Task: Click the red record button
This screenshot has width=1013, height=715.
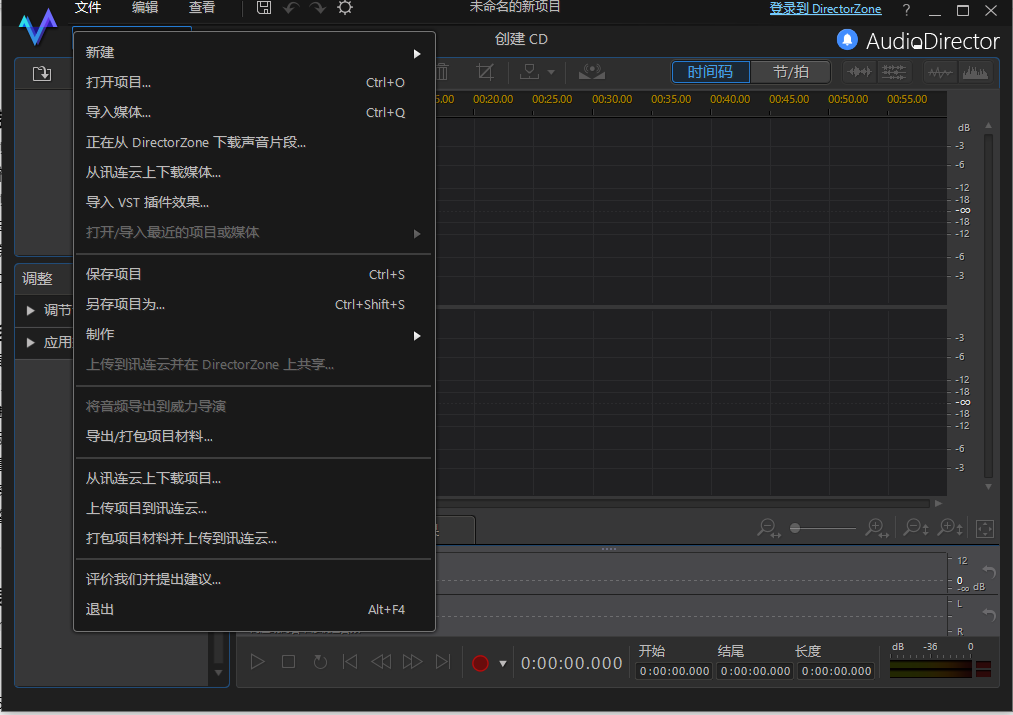Action: tap(480, 663)
